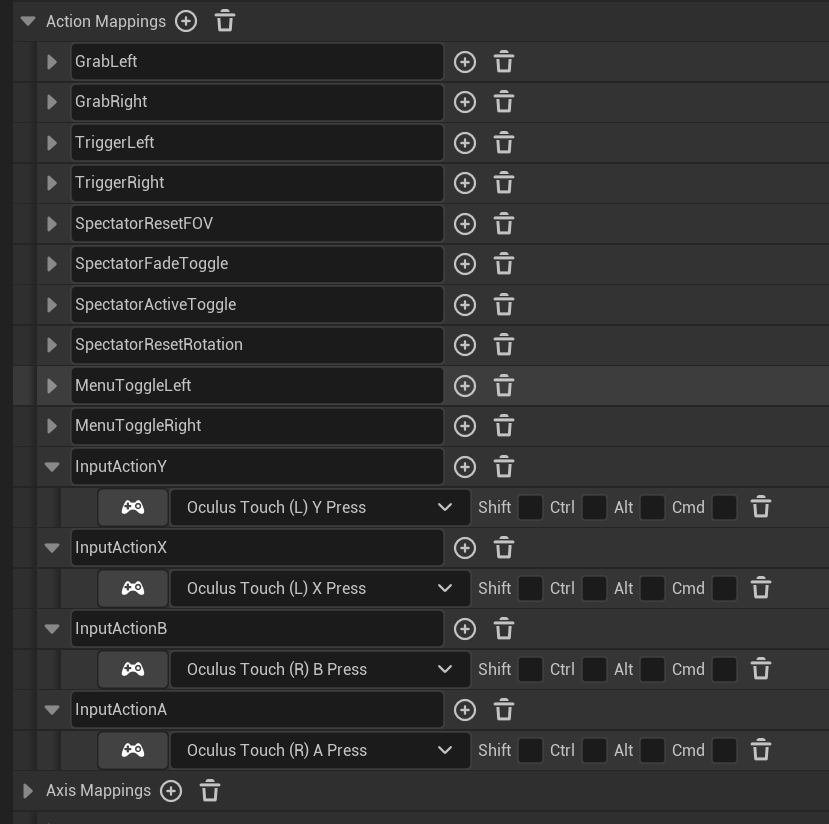Image resolution: width=829 pixels, height=824 pixels.
Task: Delete the SpectatorResetFOV mapping
Action: 504,224
